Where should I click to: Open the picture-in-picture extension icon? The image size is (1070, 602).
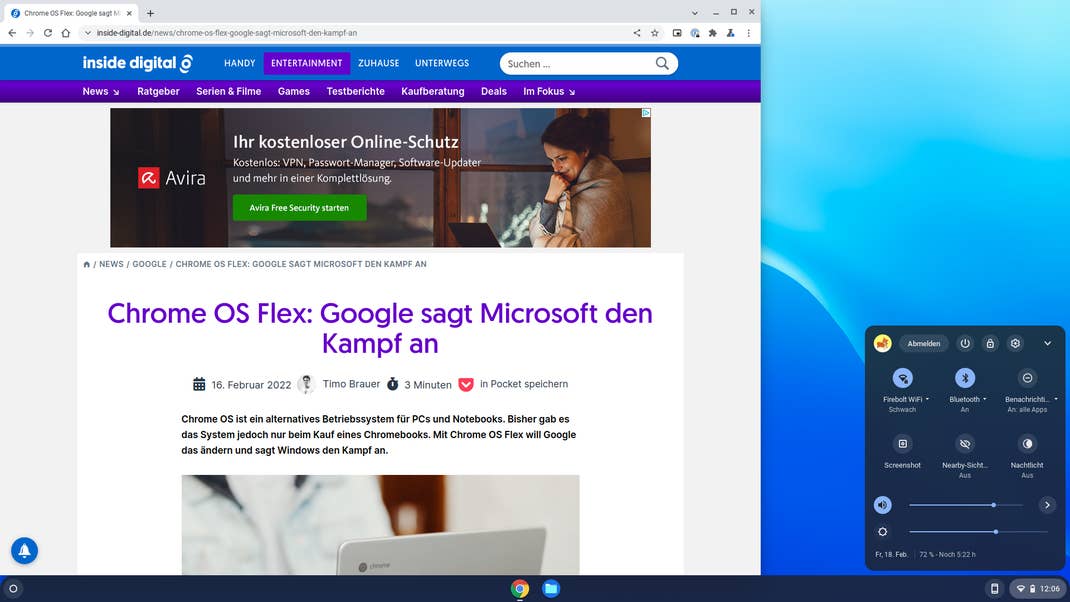[677, 33]
